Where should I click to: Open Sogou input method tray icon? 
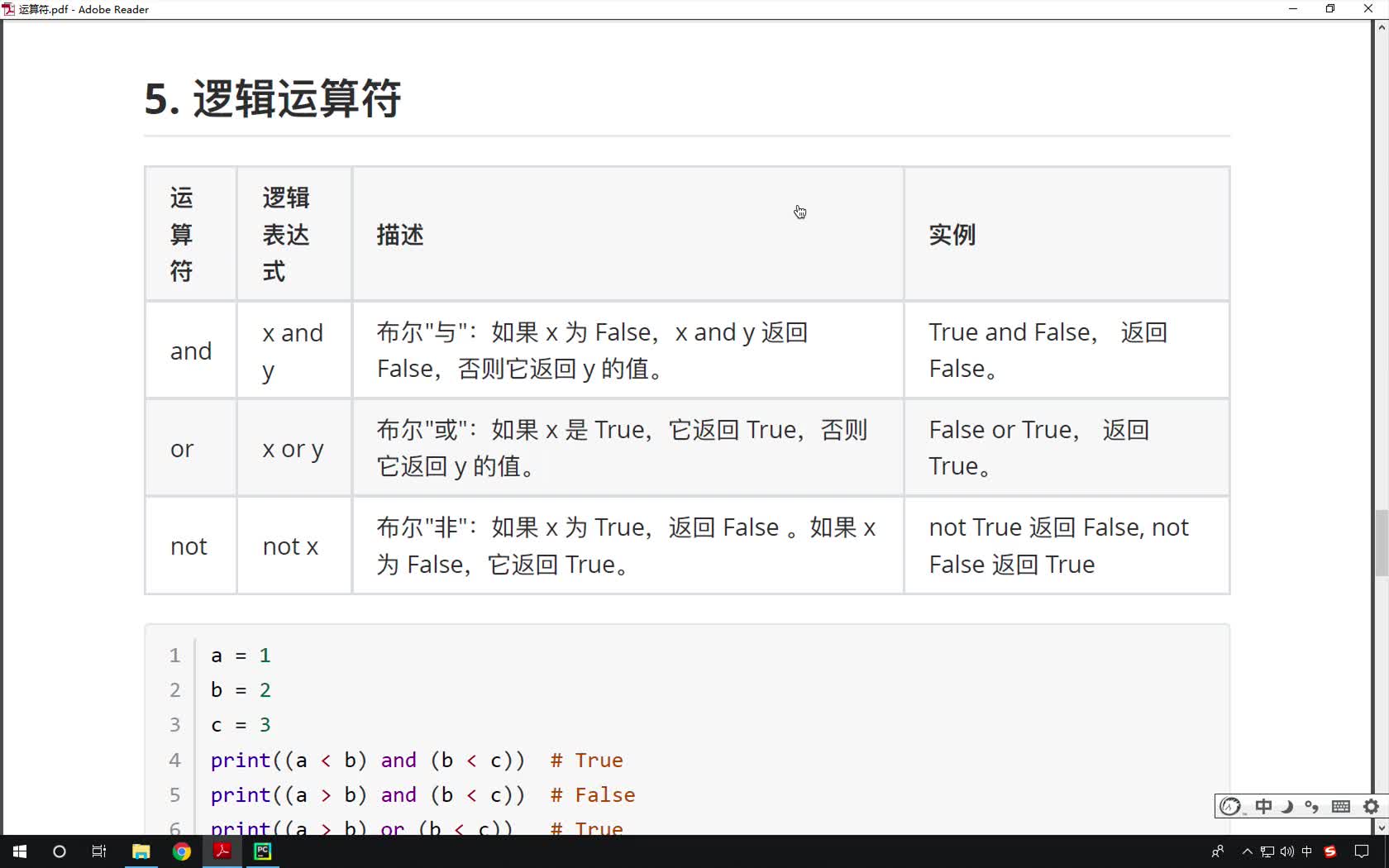pos(1330,851)
